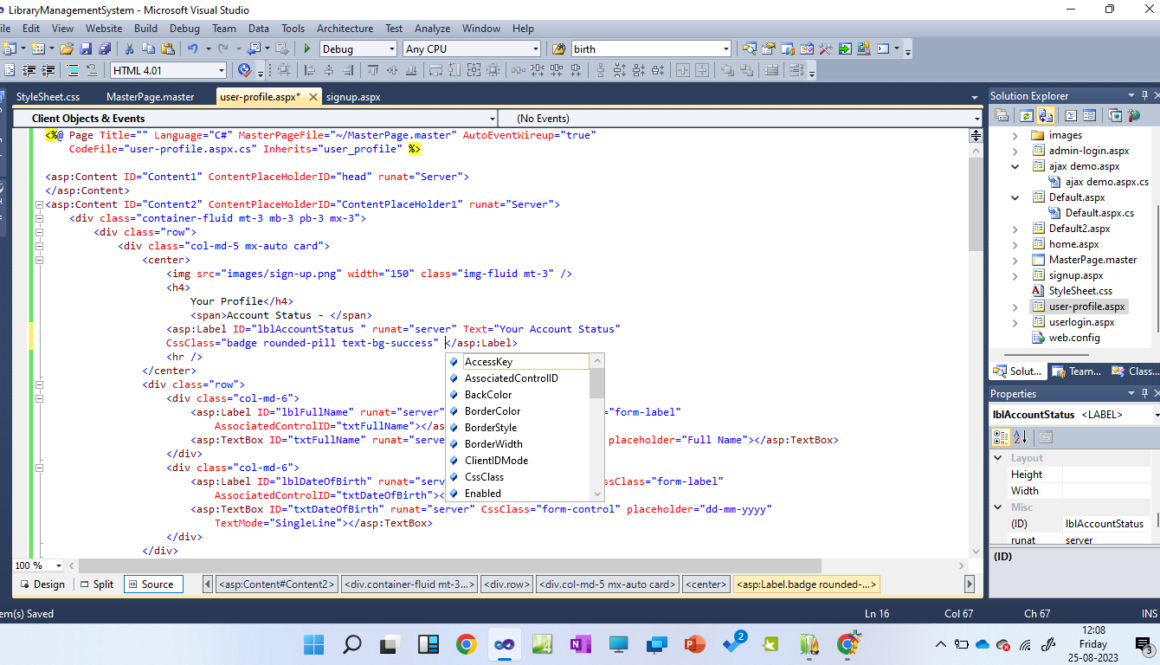
Task: Open the HTML 4.01 validation dropdown
Action: (x=221, y=70)
